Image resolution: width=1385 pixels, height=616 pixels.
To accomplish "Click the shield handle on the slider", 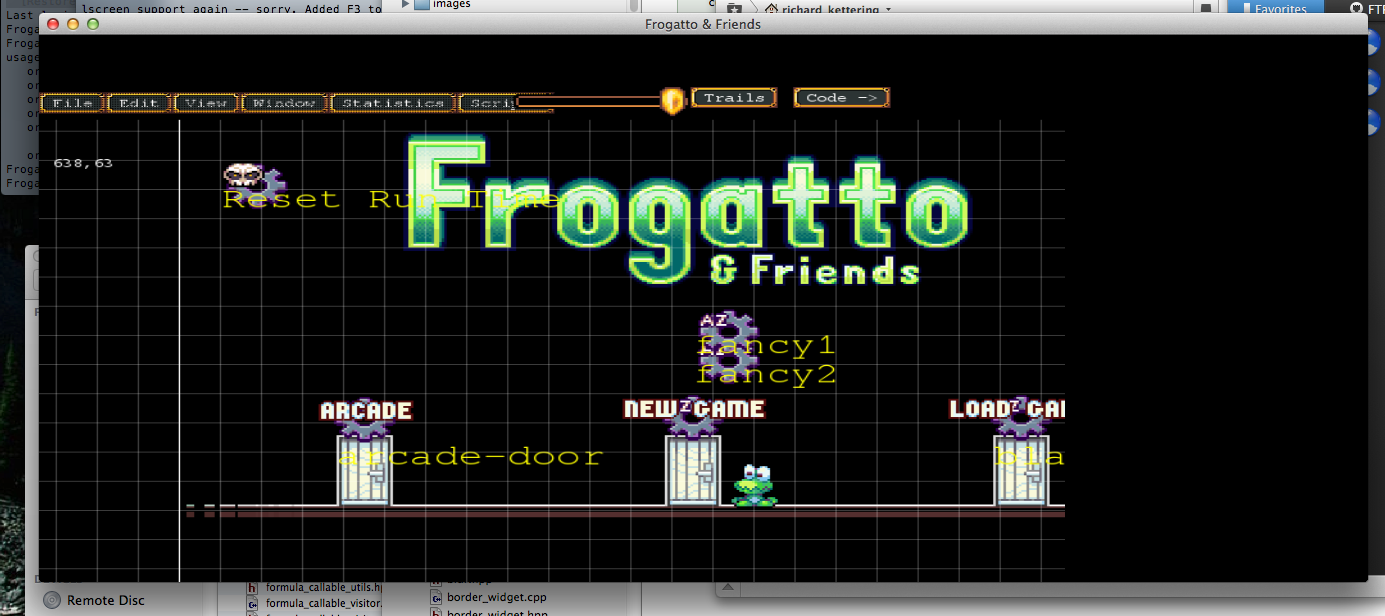I will pos(673,100).
